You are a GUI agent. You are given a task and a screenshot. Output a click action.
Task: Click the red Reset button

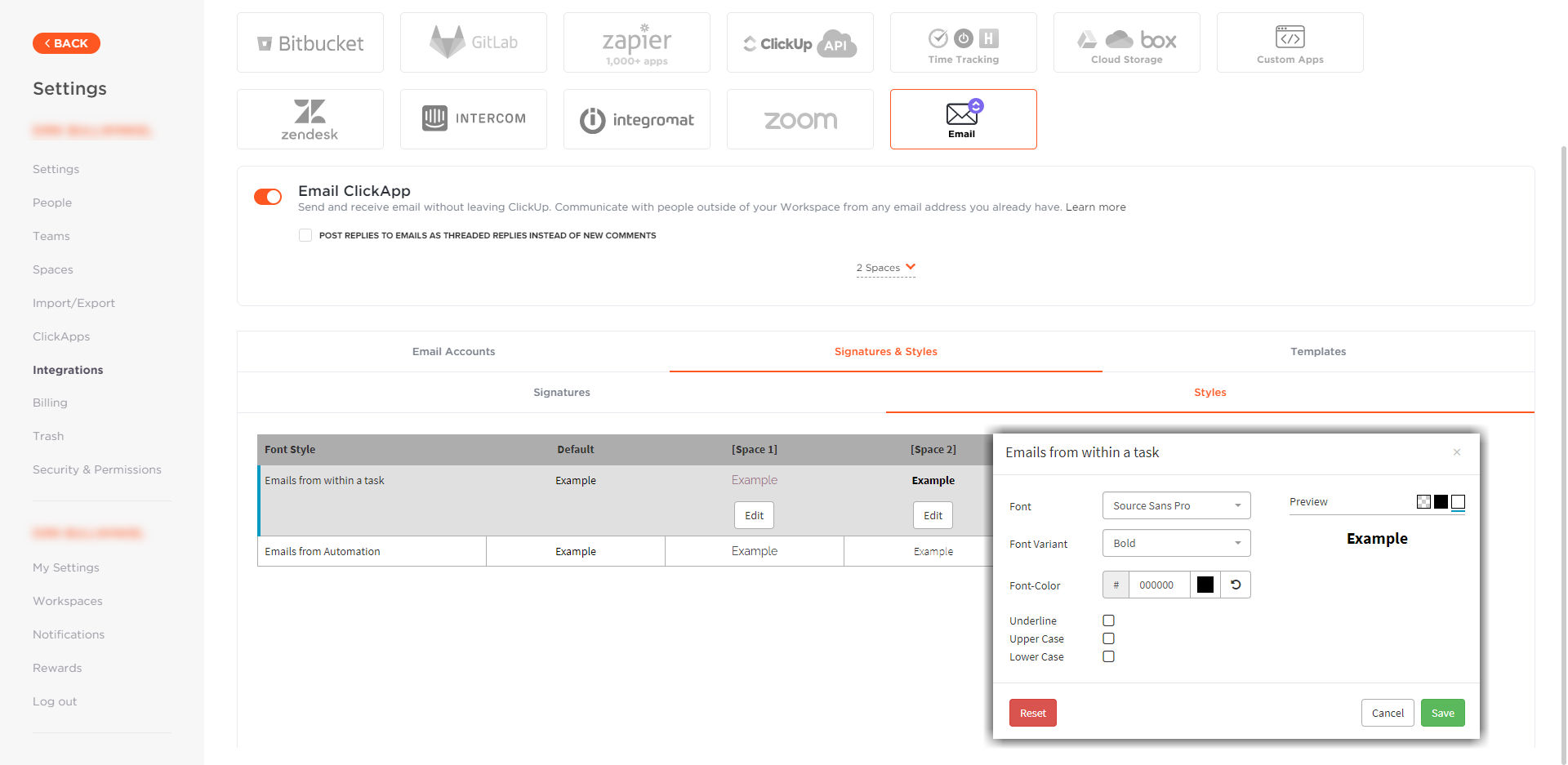point(1033,713)
